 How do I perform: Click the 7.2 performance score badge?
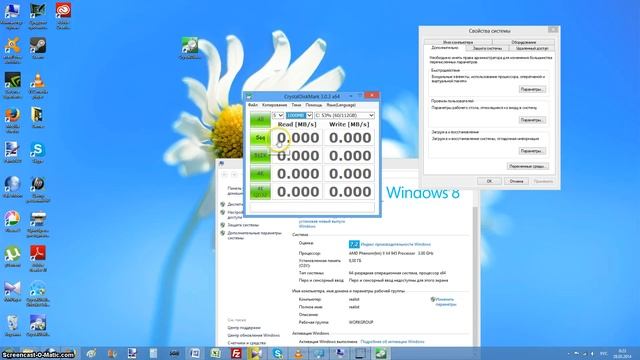(354, 244)
